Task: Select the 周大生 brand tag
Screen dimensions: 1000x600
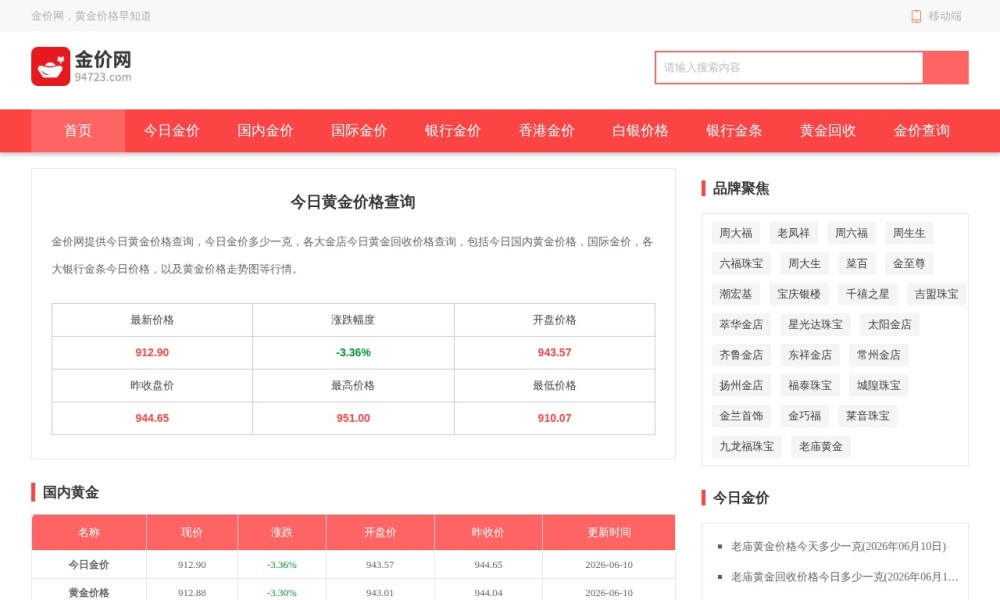Action: (x=804, y=263)
